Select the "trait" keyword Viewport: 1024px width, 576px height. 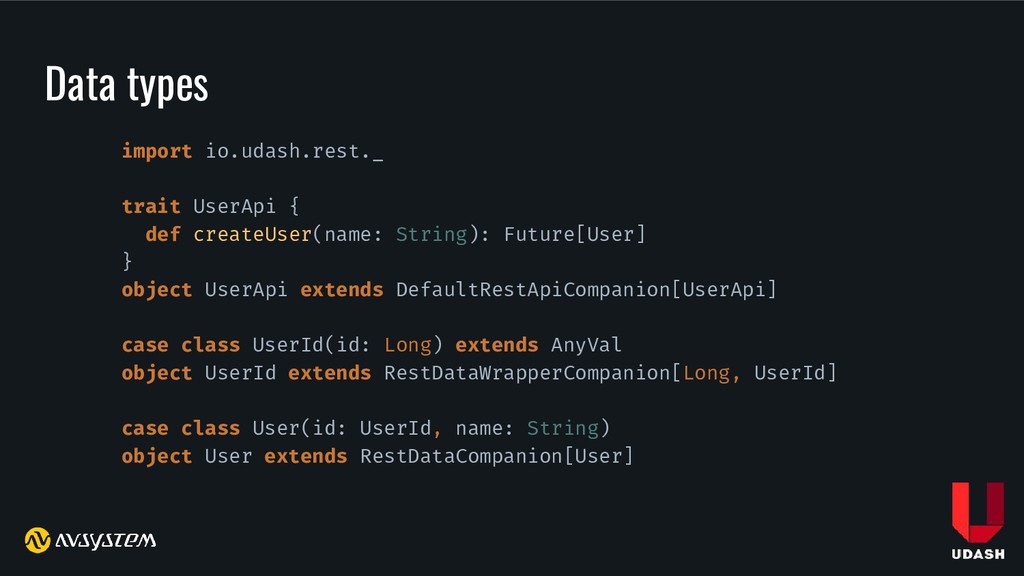[150, 206]
